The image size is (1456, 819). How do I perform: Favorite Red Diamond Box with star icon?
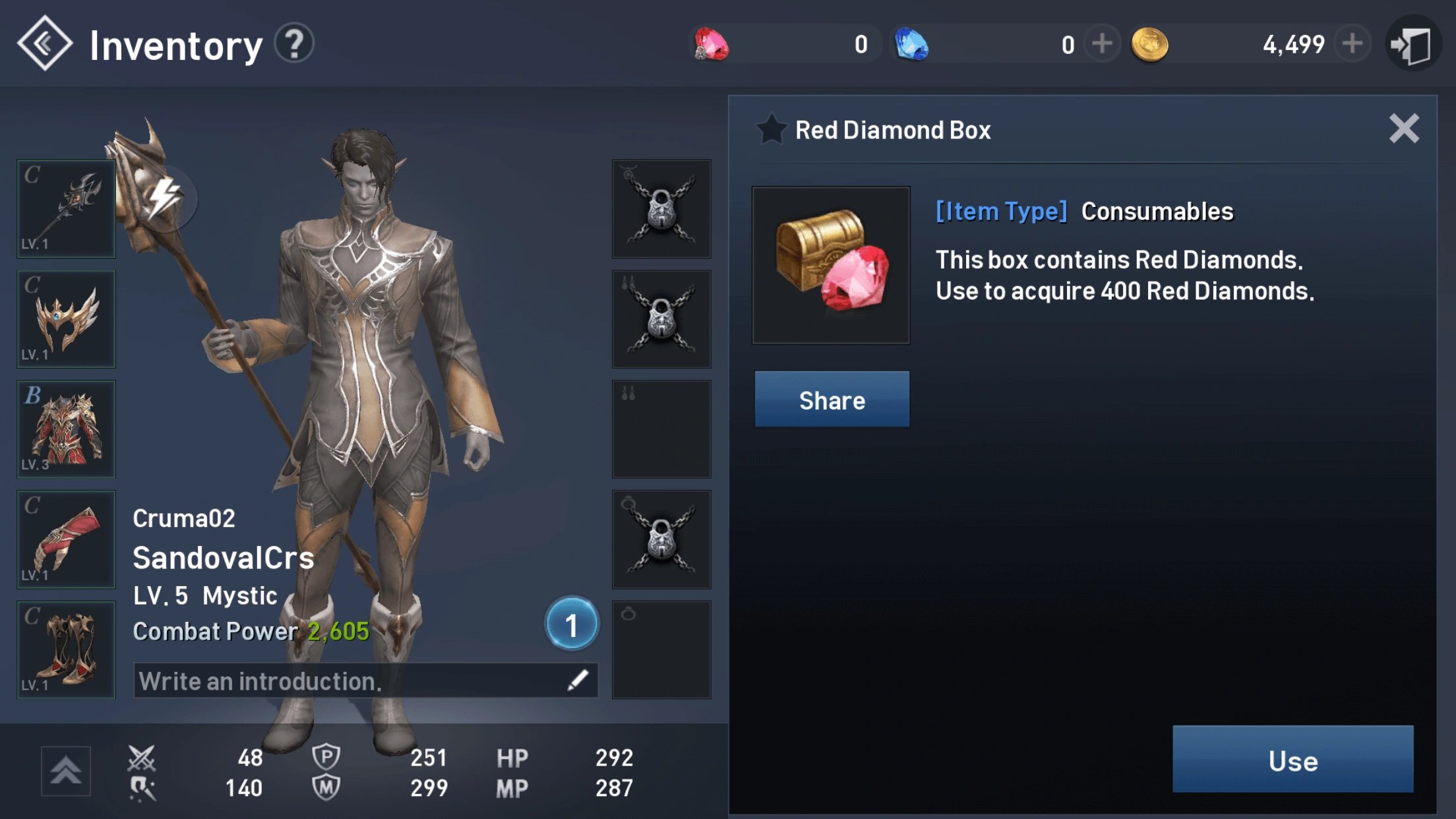tap(770, 129)
